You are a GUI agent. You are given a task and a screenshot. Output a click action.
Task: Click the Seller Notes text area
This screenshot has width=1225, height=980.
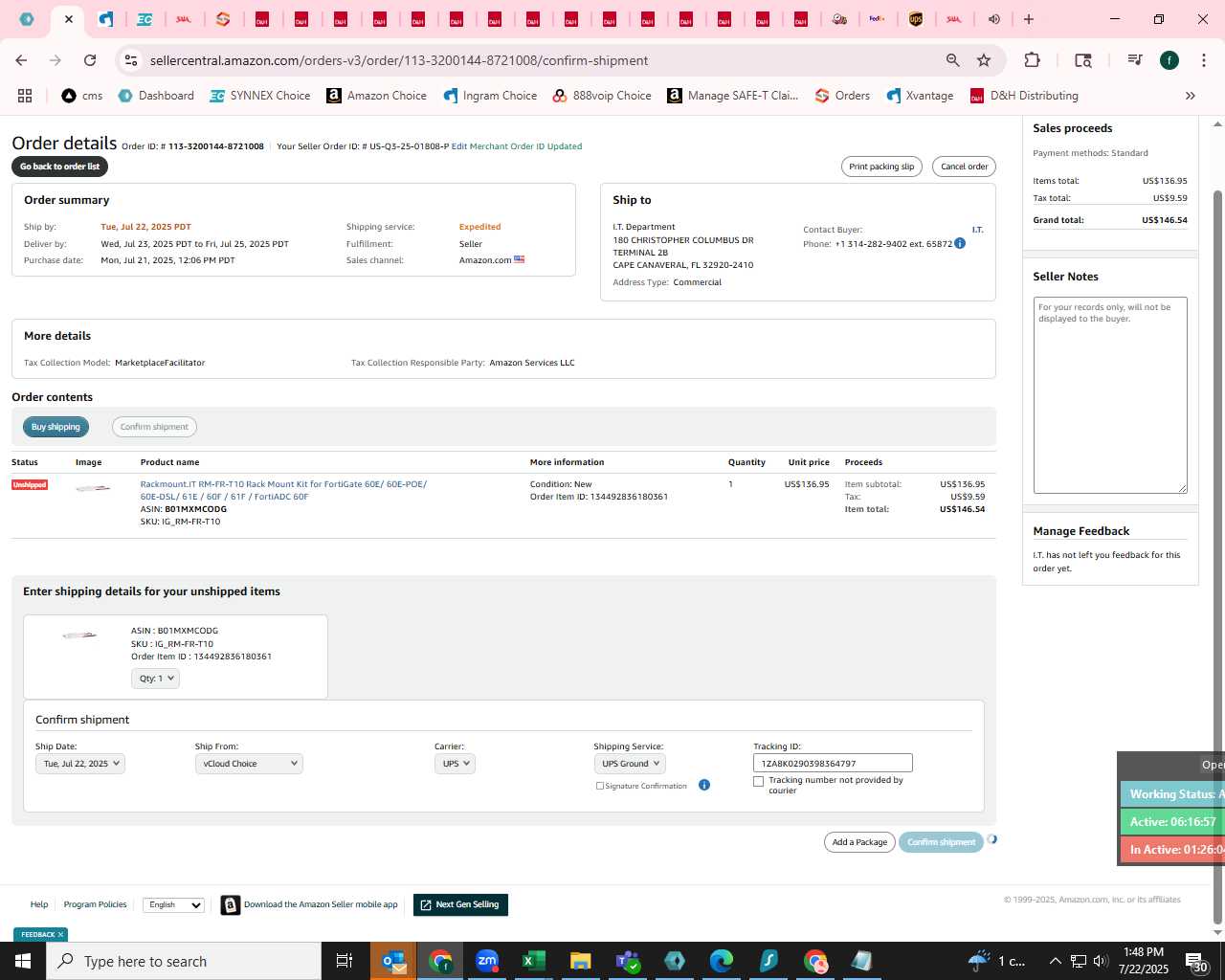1110,395
